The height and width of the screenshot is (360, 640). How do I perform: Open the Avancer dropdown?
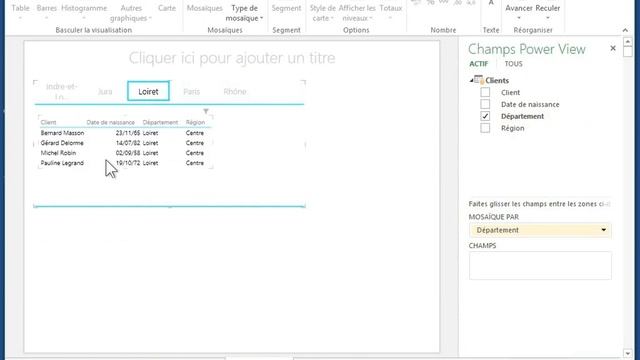(519, 13)
